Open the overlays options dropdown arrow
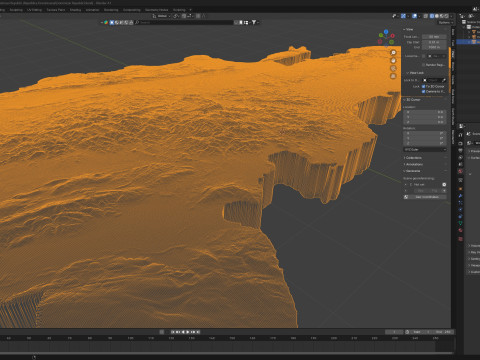This screenshot has height=360, width=480. pos(419,16)
